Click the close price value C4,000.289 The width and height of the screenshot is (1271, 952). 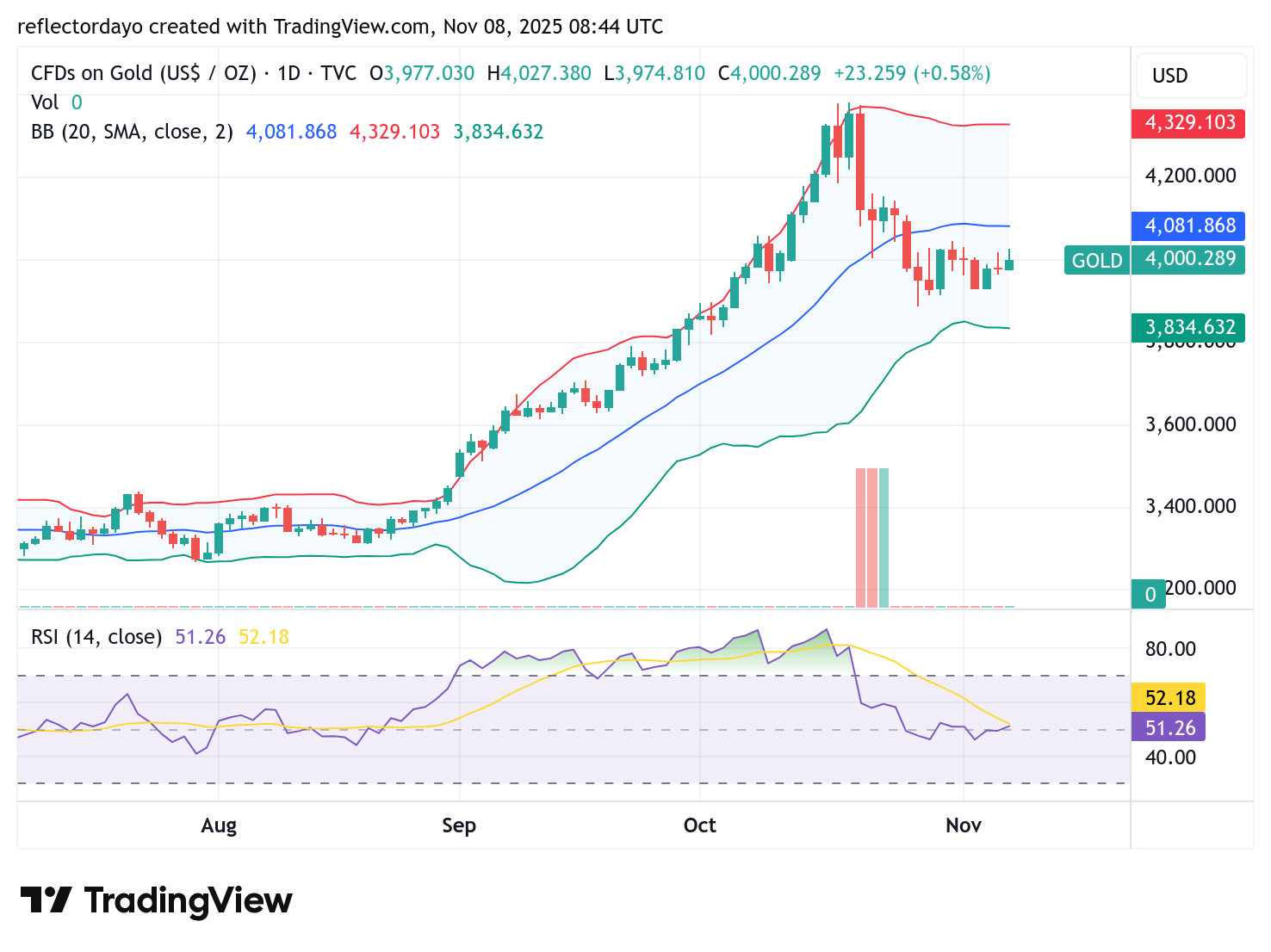click(x=770, y=73)
